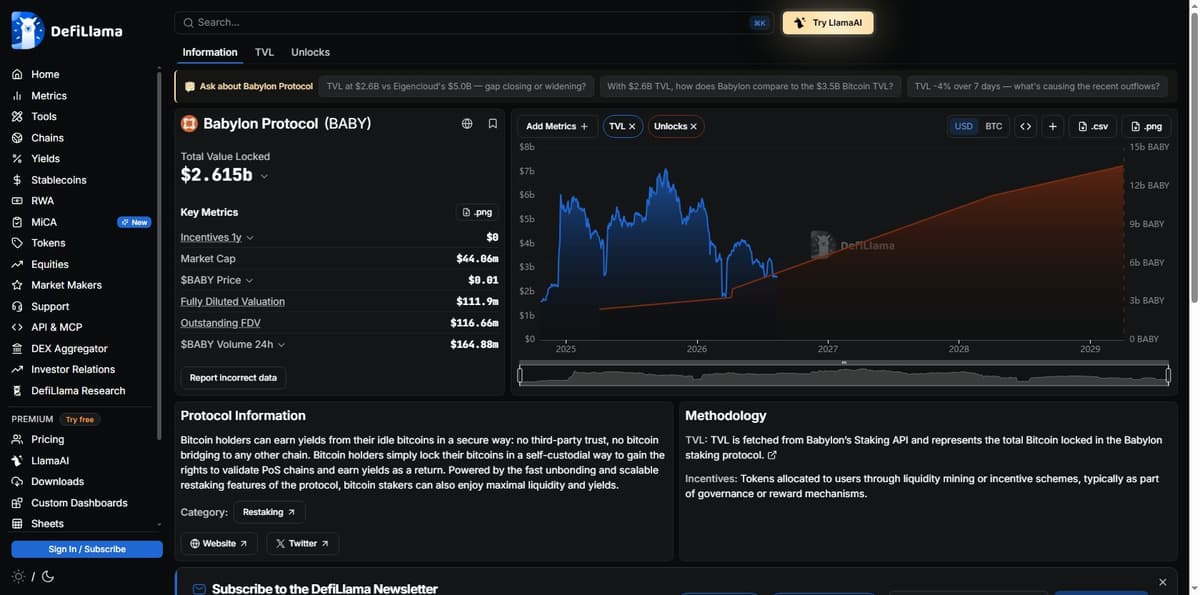The height and width of the screenshot is (595, 1200).
Task: Click the globe icon beside Babylon Protocol
Action: pos(467,124)
